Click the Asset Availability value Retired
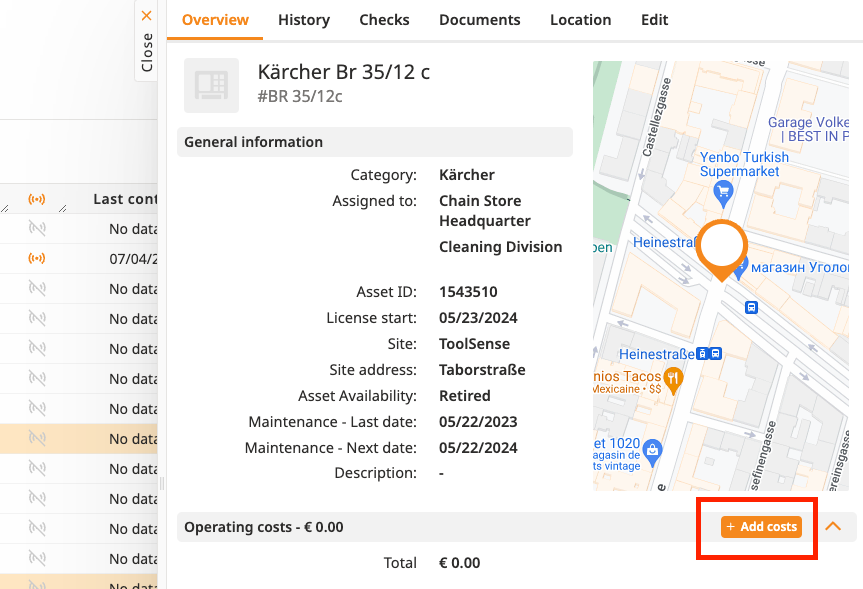Viewport: 863px width, 589px height. point(465,396)
